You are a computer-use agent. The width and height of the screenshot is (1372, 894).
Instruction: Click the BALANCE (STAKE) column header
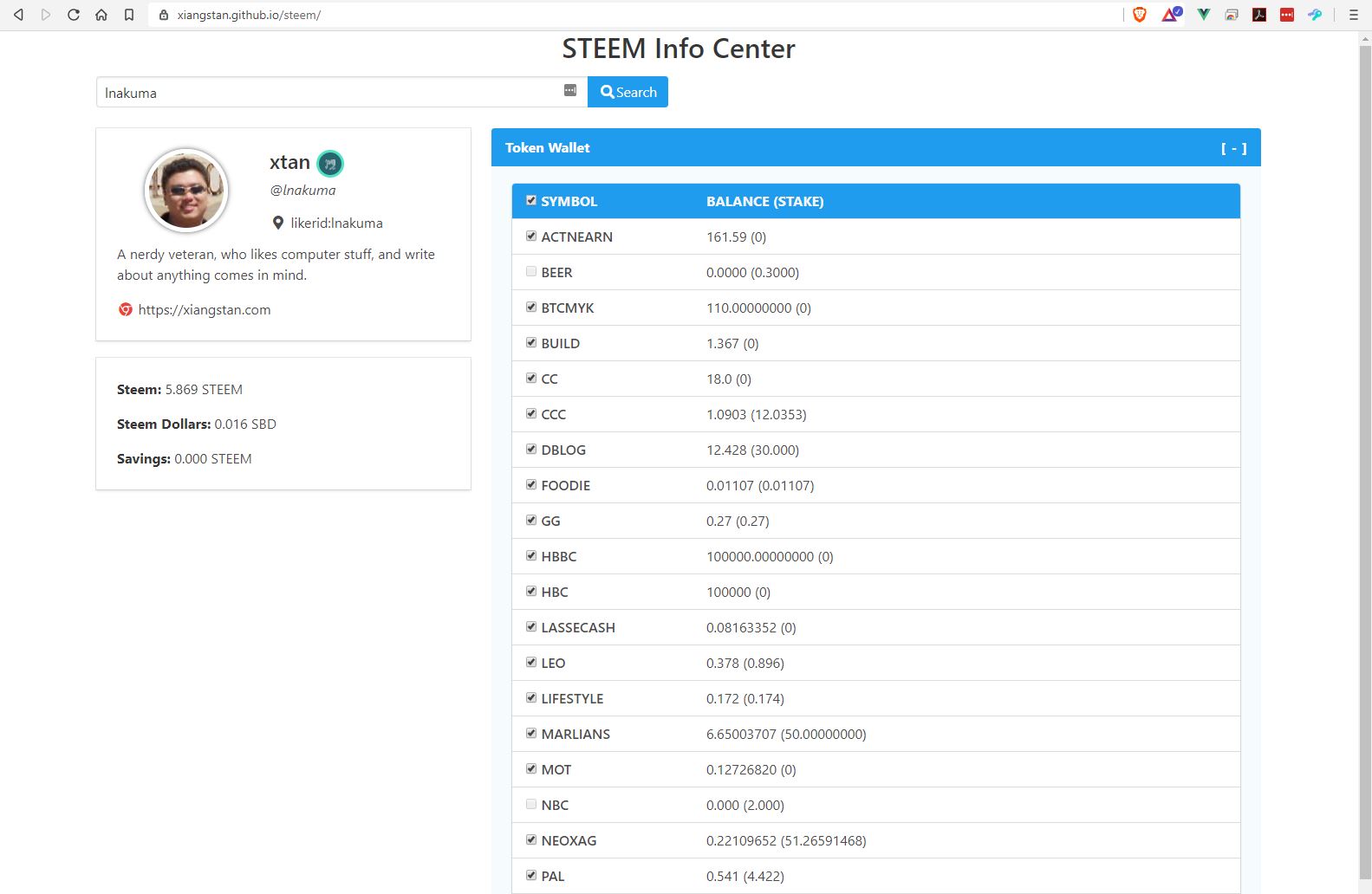764,201
